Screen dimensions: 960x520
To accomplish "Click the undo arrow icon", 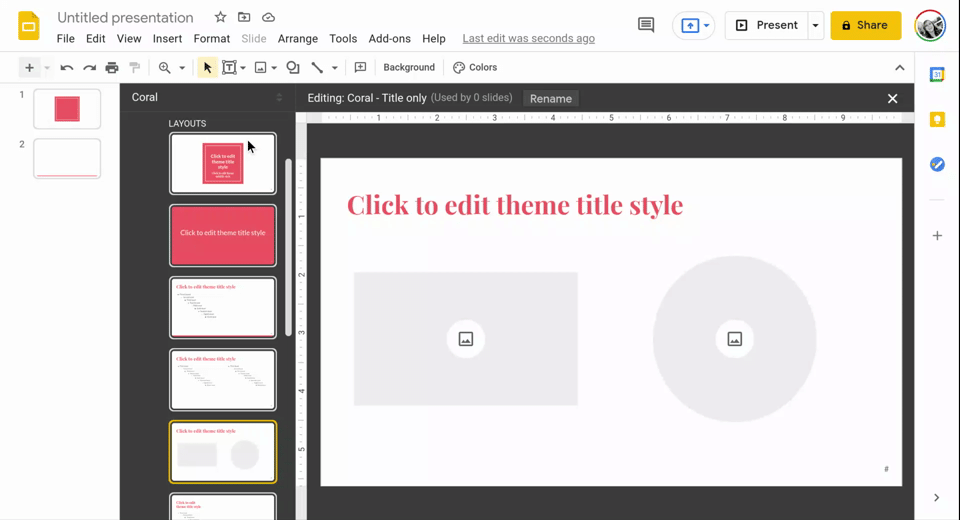I will coord(67,67).
